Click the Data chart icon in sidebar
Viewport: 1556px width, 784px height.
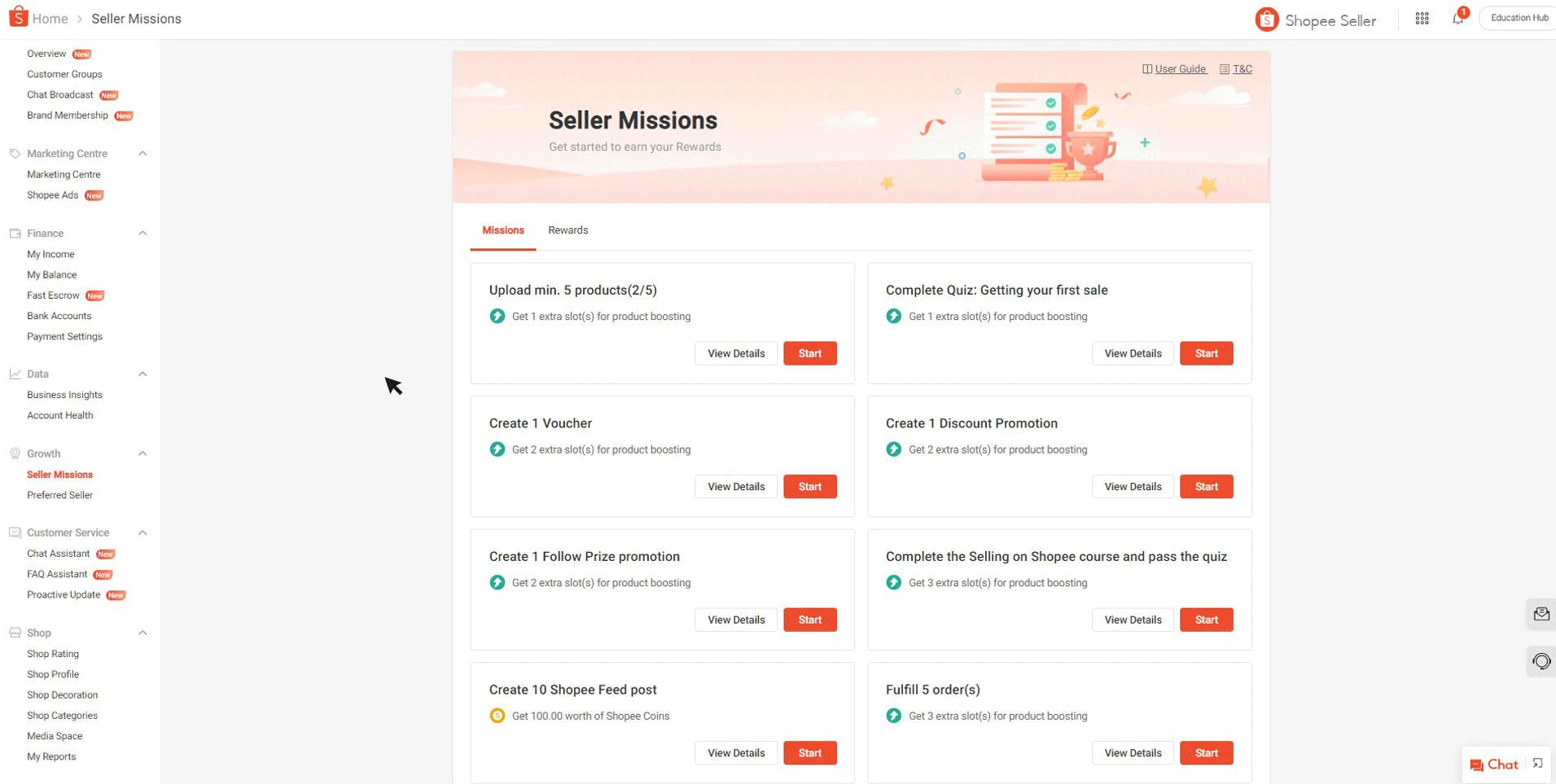pyautogui.click(x=15, y=374)
